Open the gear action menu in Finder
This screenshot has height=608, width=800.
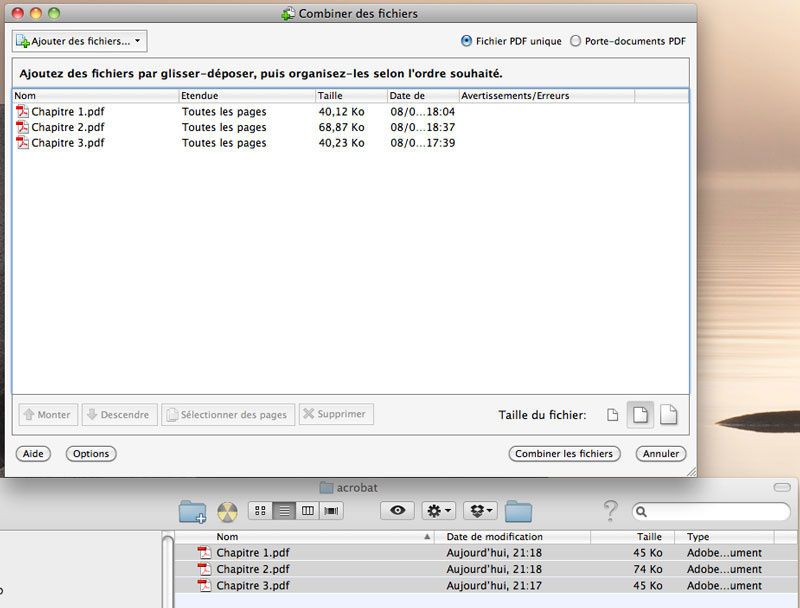pyautogui.click(x=439, y=511)
